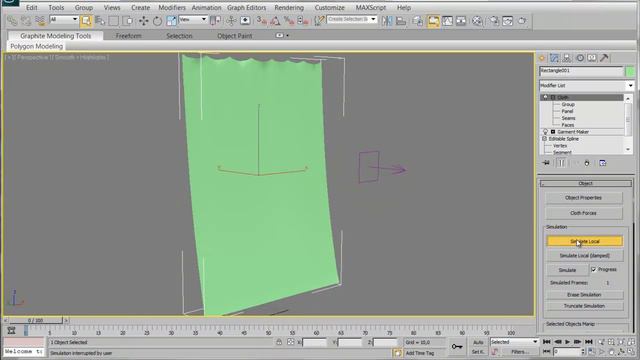Collapse the Editable Spline tree
640x360 pixels.
click(544, 139)
